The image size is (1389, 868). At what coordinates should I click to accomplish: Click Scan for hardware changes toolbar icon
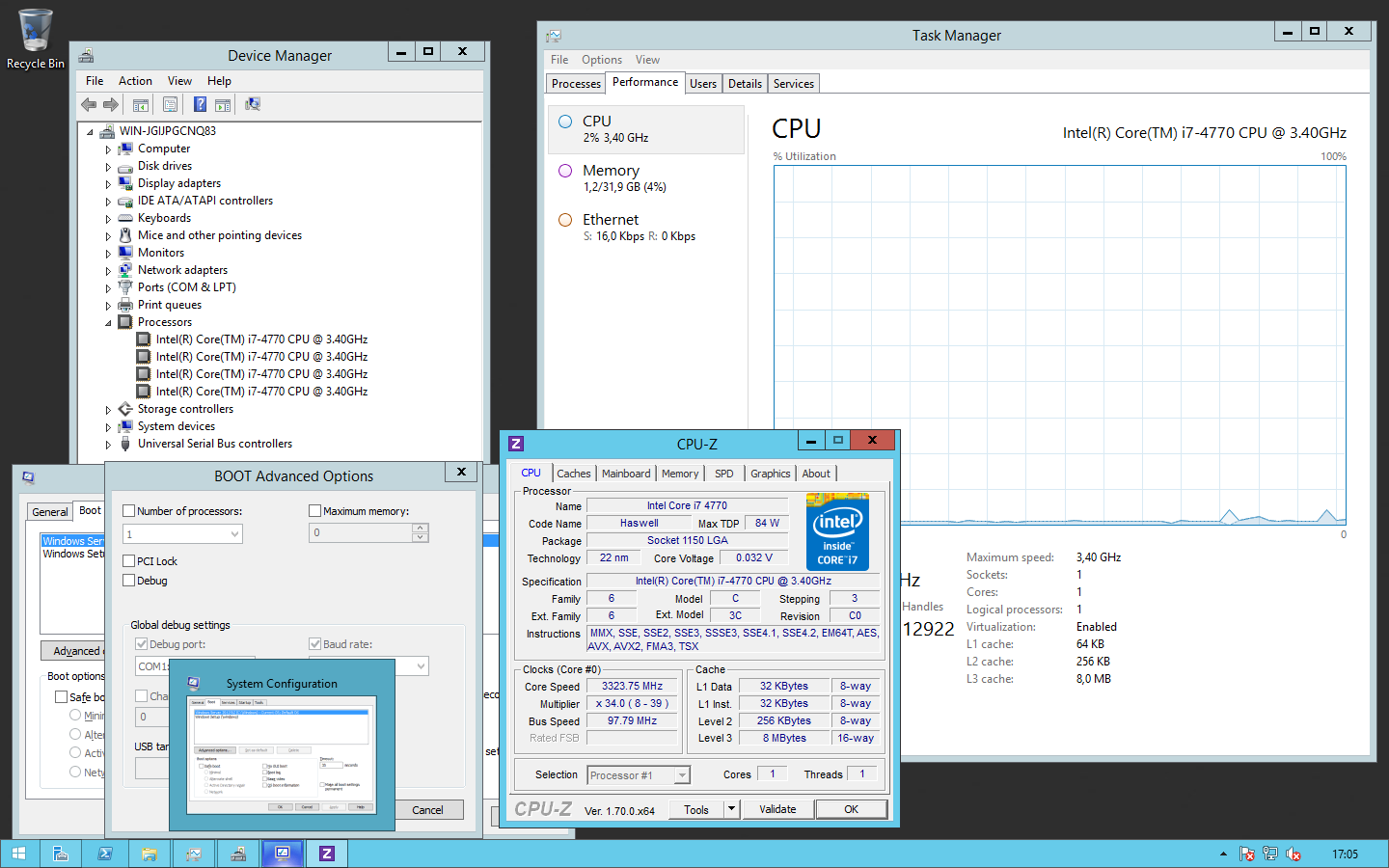[253, 104]
